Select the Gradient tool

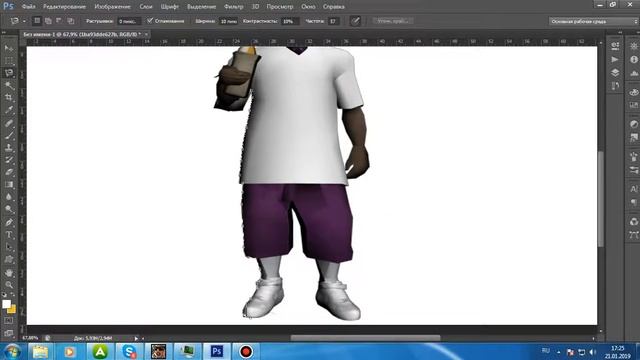(9, 184)
